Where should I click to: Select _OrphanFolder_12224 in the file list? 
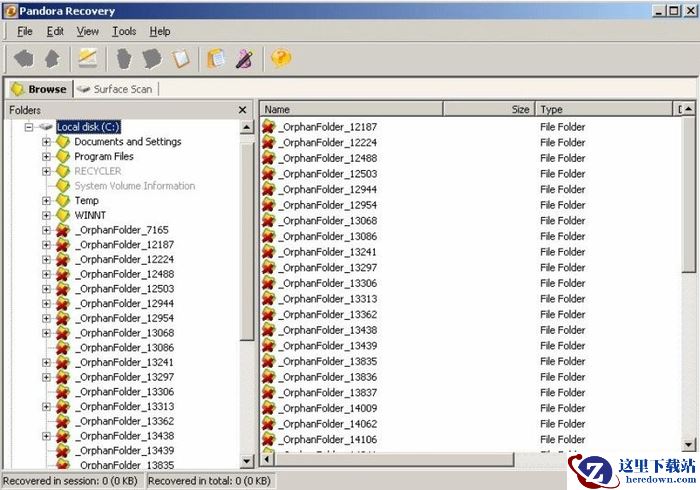[328, 142]
